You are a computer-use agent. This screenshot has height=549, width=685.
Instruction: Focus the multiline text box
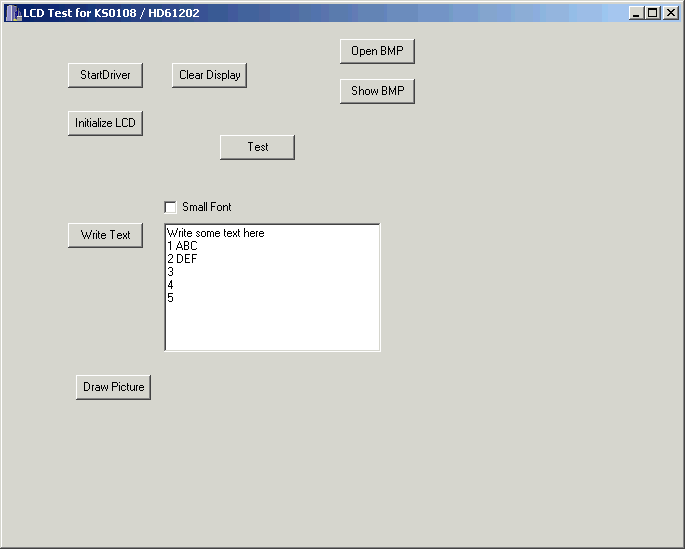click(272, 287)
